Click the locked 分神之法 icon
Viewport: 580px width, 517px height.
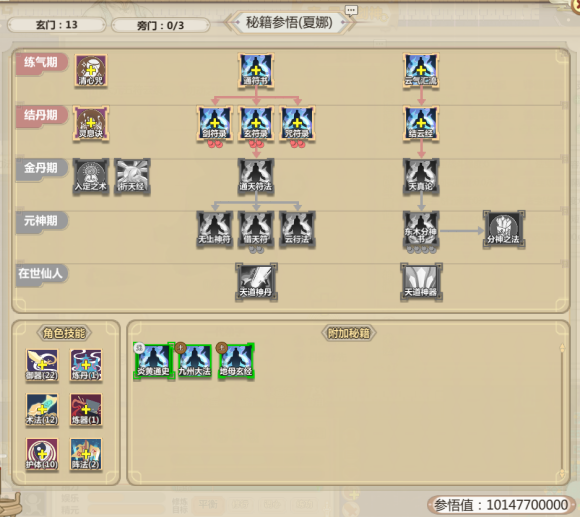click(x=503, y=229)
